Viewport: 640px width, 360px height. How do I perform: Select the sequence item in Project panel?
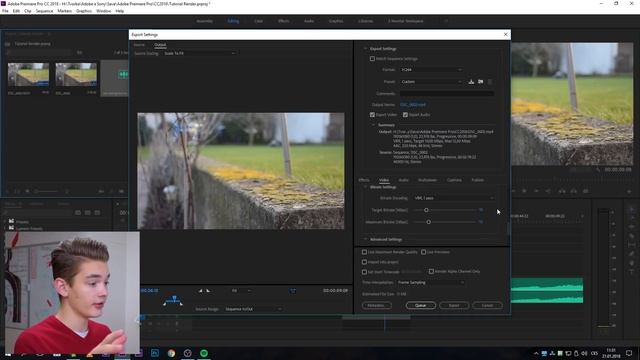click(115, 78)
